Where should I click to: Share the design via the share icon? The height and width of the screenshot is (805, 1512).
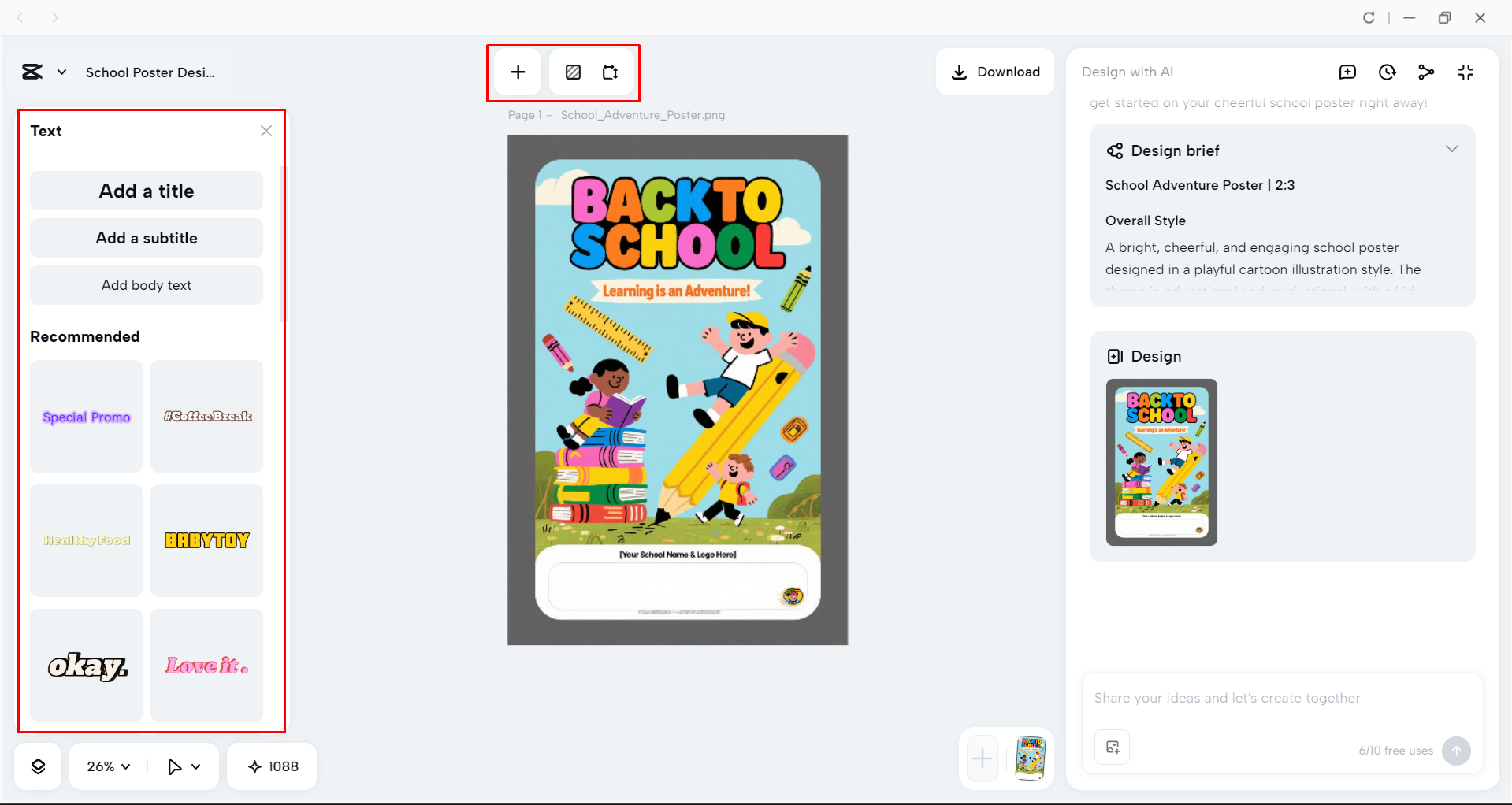click(1426, 72)
